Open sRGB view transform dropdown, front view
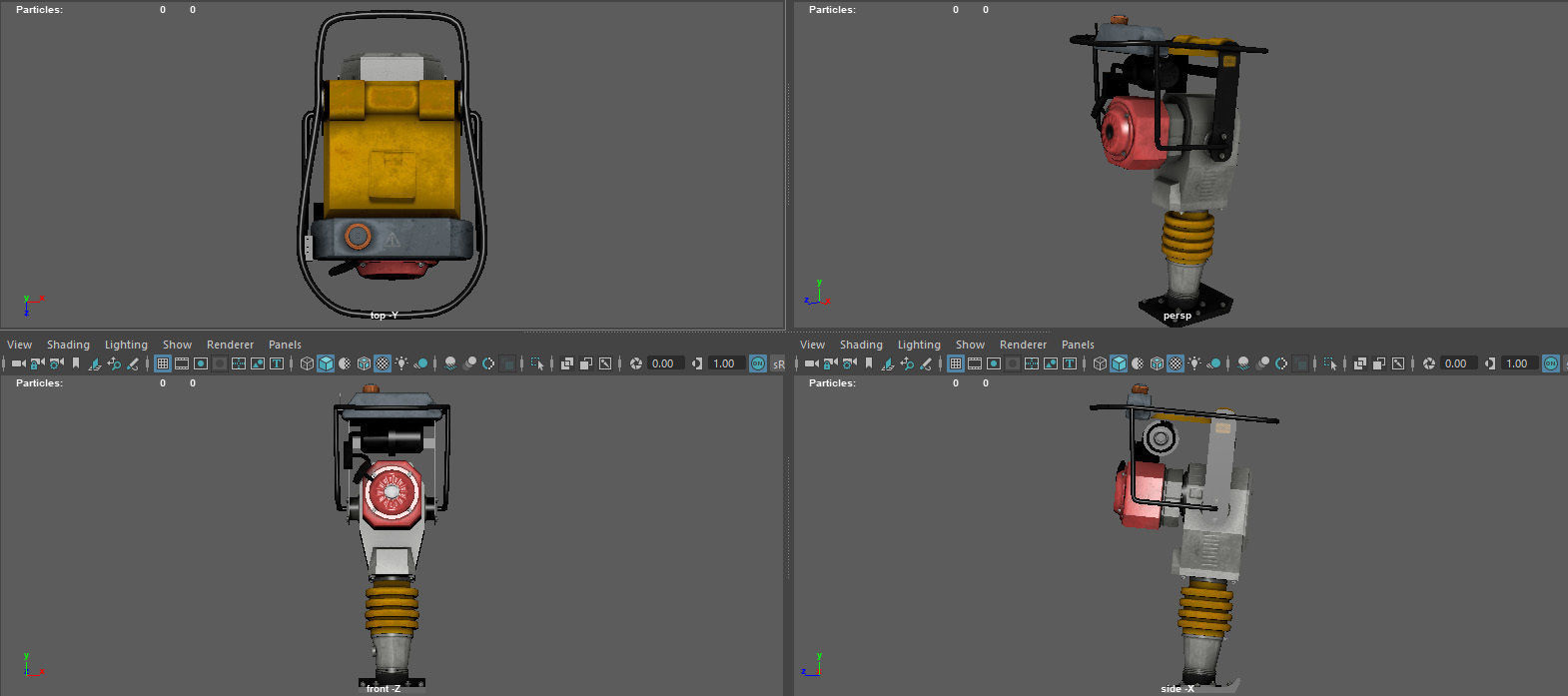Image resolution: width=1568 pixels, height=696 pixels. pos(779,363)
